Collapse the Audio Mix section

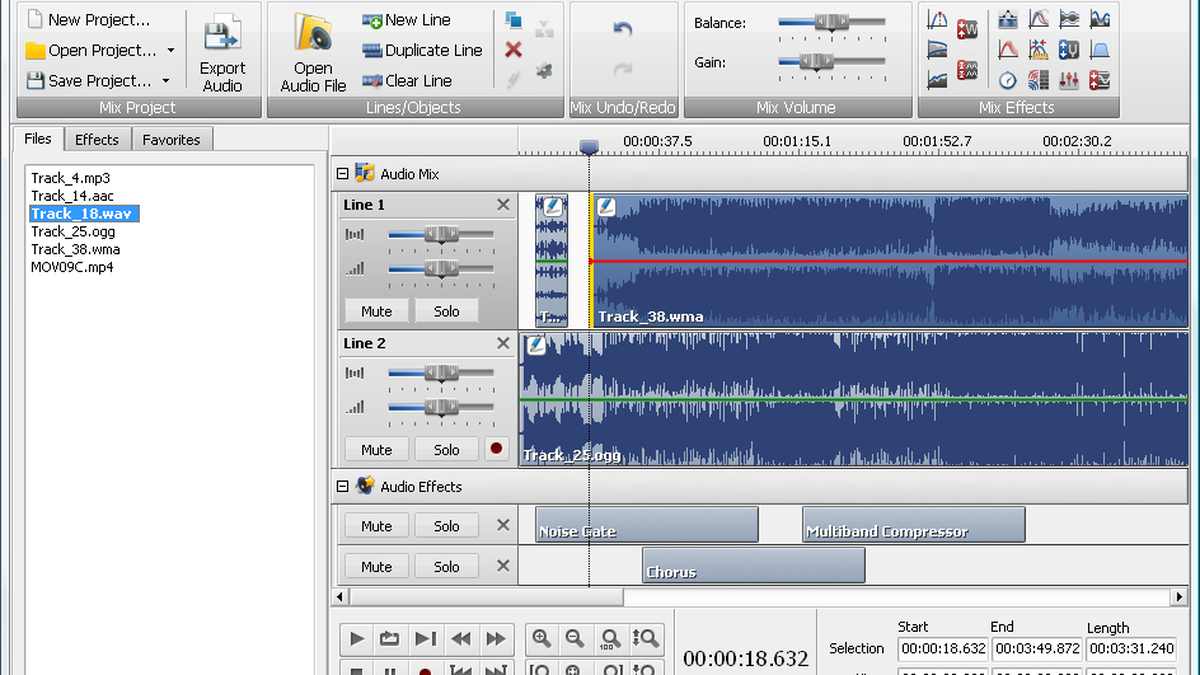[x=342, y=172]
